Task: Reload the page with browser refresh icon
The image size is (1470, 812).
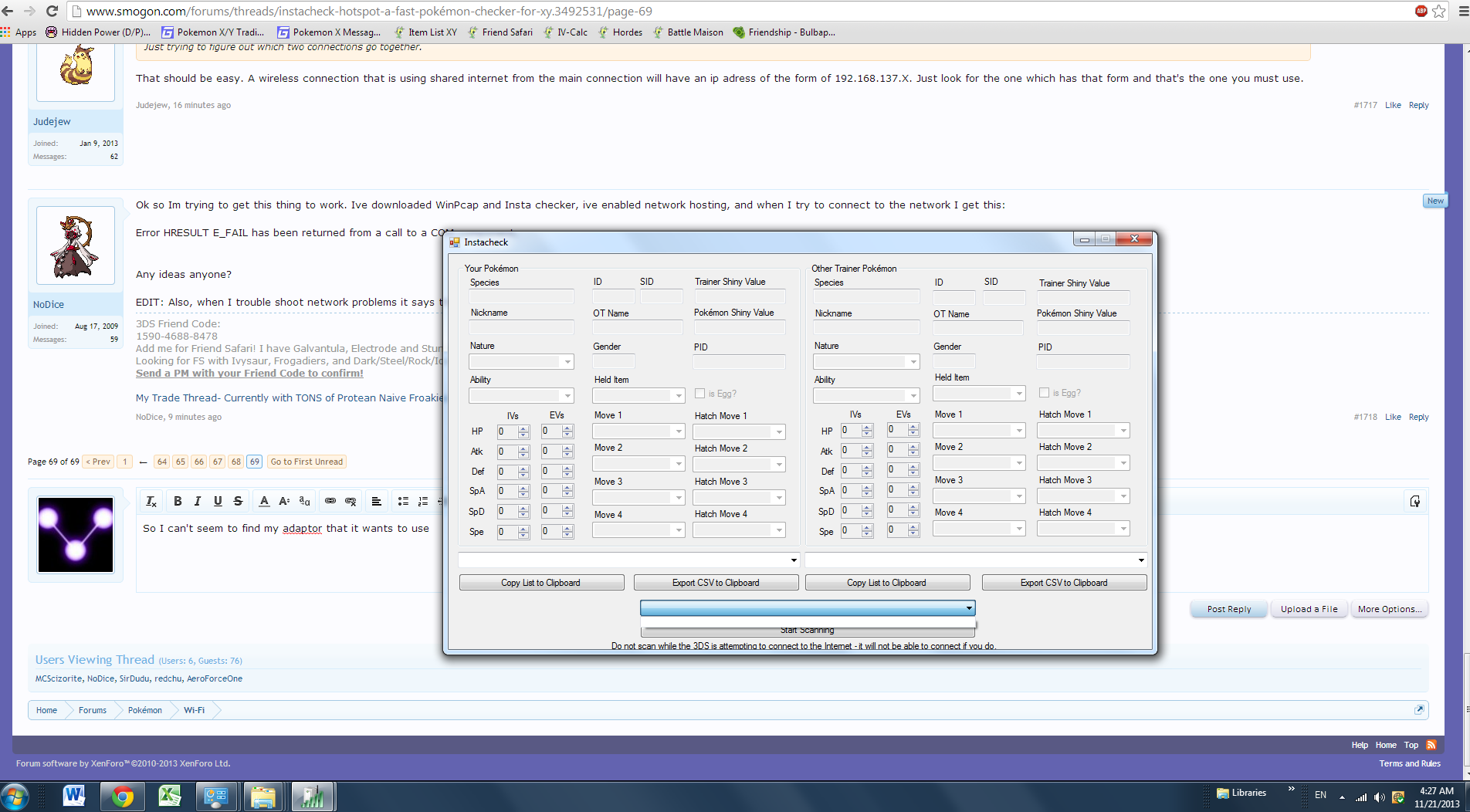Action: (52, 11)
